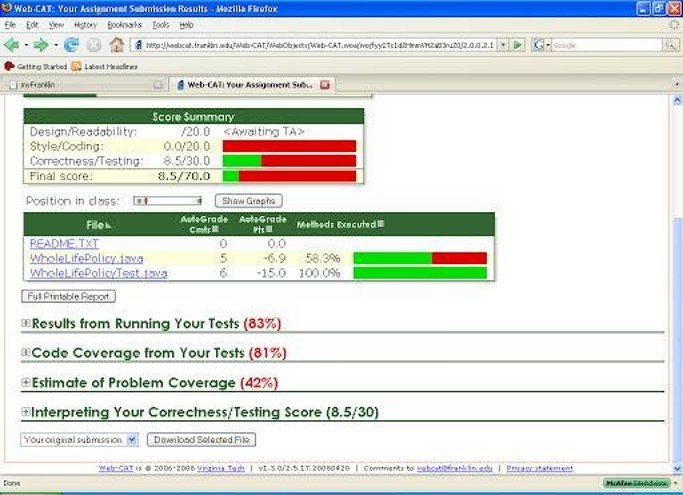Expand Results from Running Your Tests section
Screen dimensions: 683x495
pos(26,323)
